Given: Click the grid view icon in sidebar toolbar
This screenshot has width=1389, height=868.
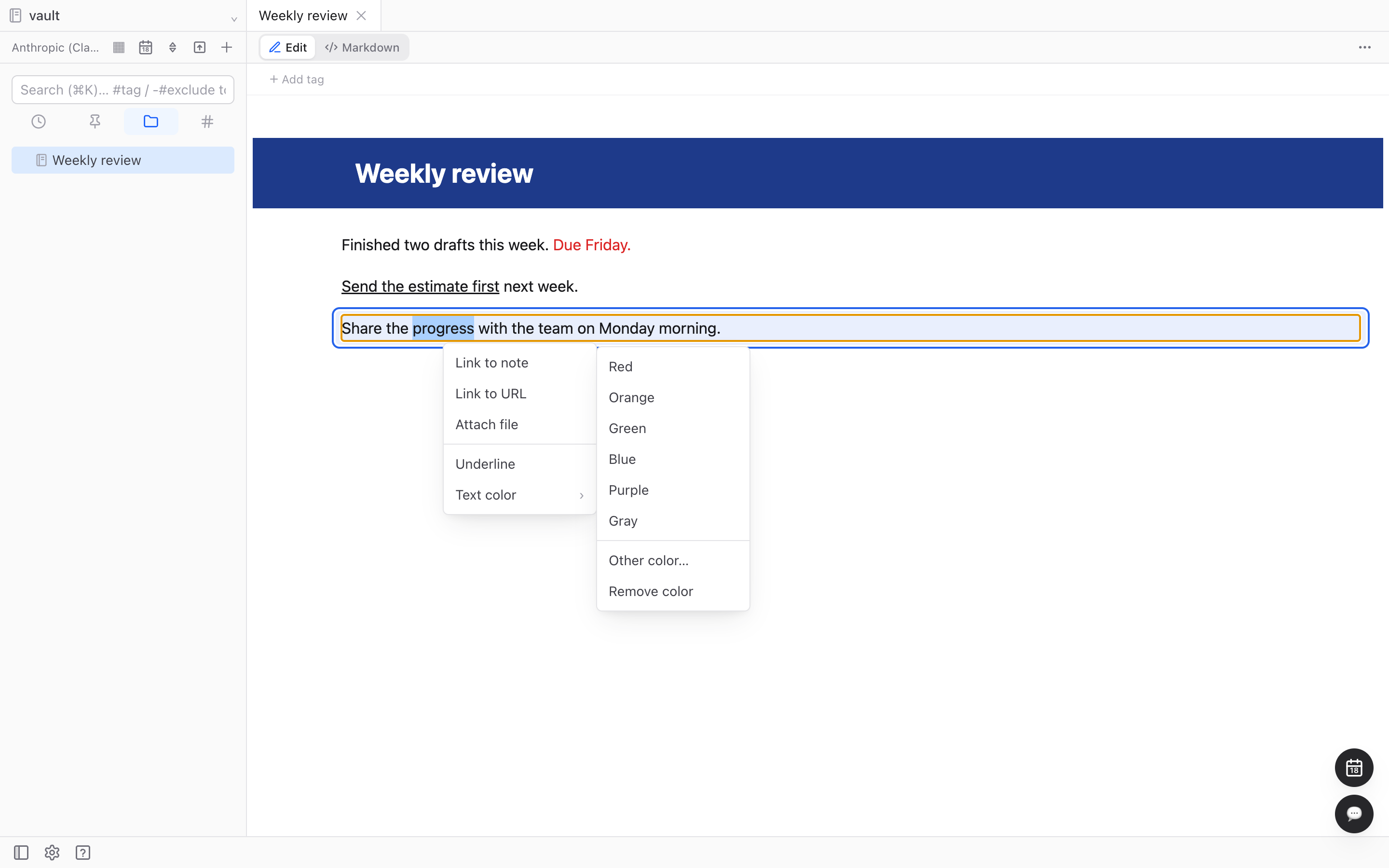Looking at the screenshot, I should (x=119, y=47).
